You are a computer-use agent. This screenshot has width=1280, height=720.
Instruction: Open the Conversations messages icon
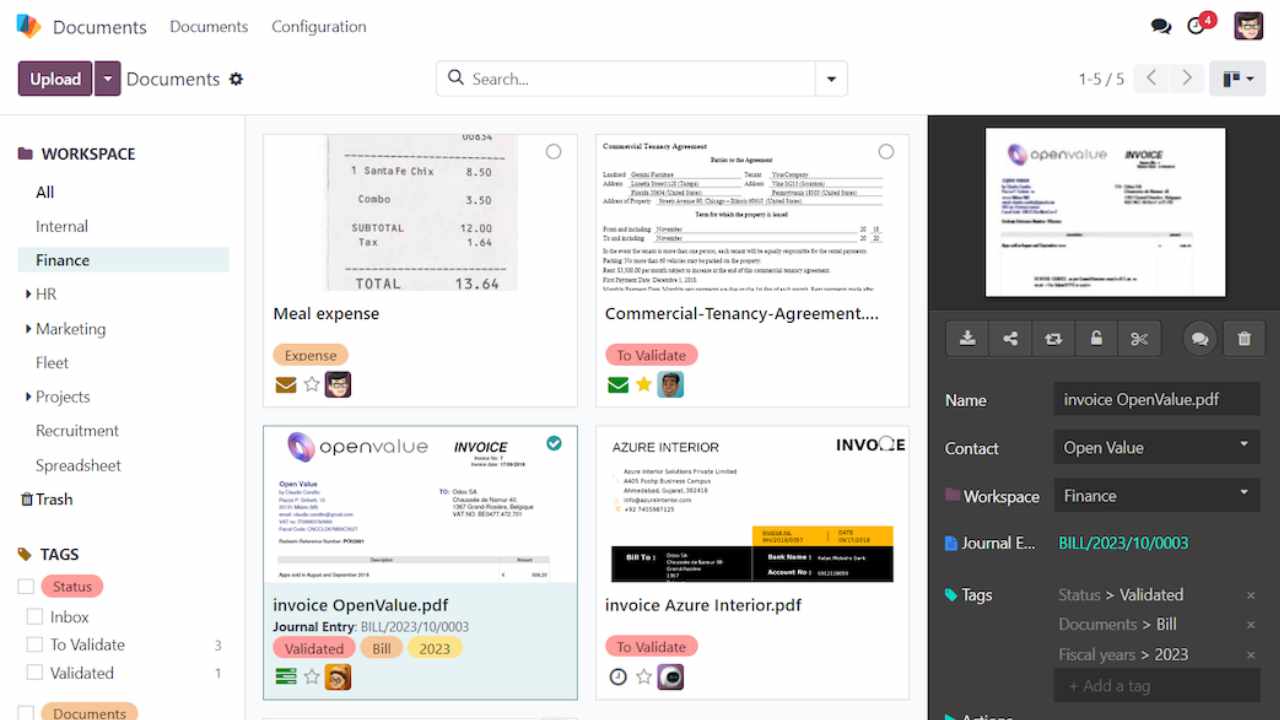[1160, 26]
